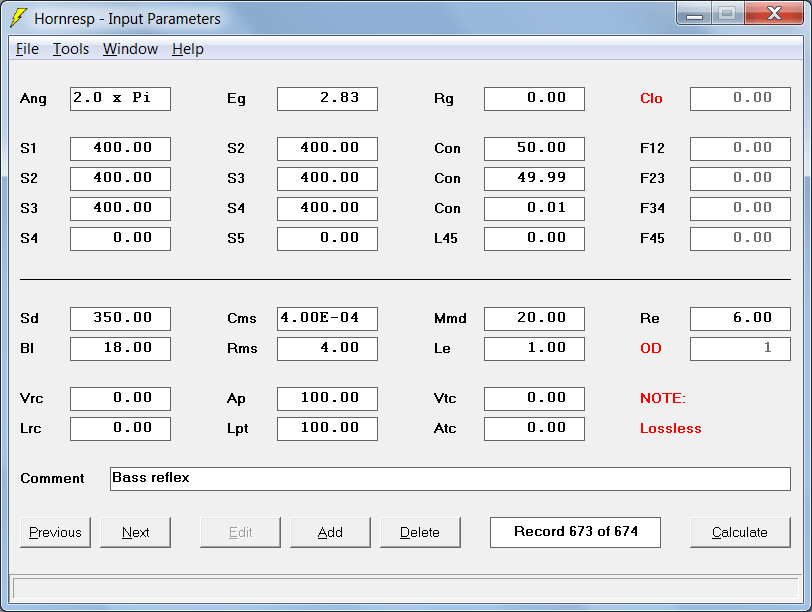
Task: Click the S5 field
Action: [327, 239]
